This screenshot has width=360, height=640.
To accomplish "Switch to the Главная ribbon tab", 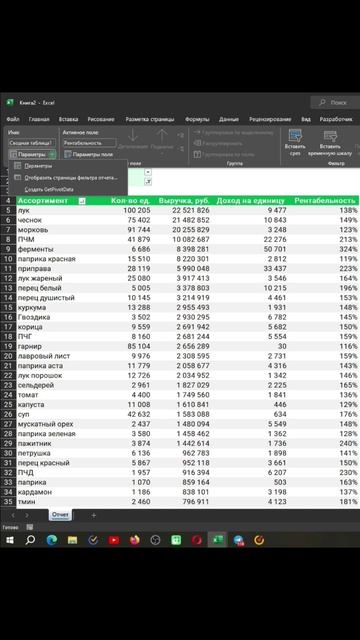I will pos(39,119).
